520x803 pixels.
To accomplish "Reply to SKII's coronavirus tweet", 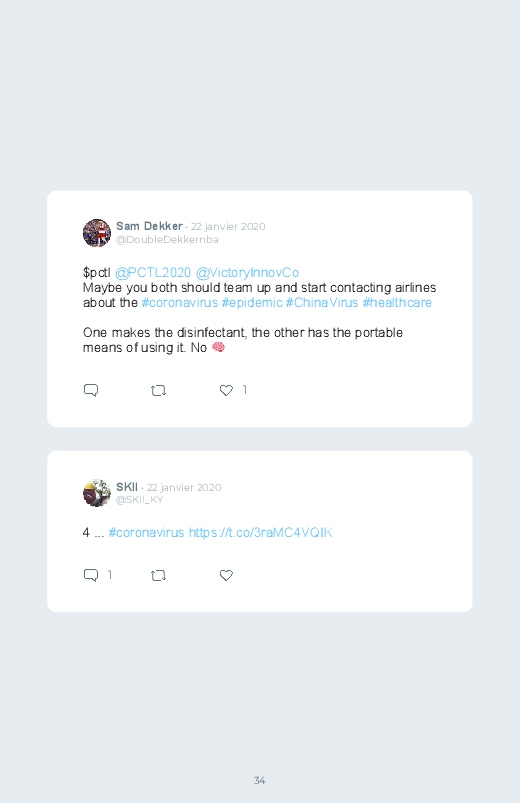I will (x=91, y=575).
